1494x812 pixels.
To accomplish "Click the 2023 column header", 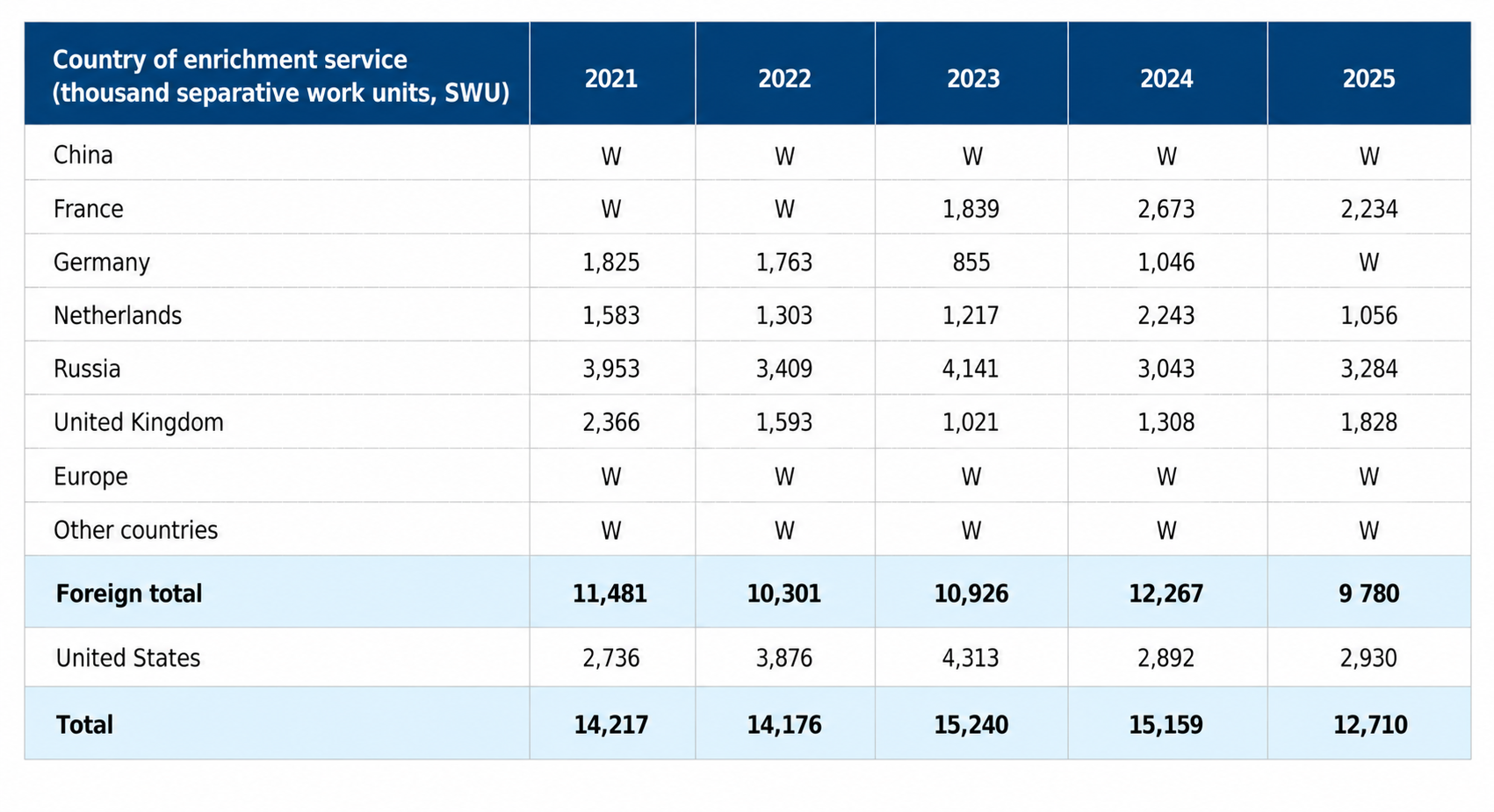I will click(x=973, y=79).
